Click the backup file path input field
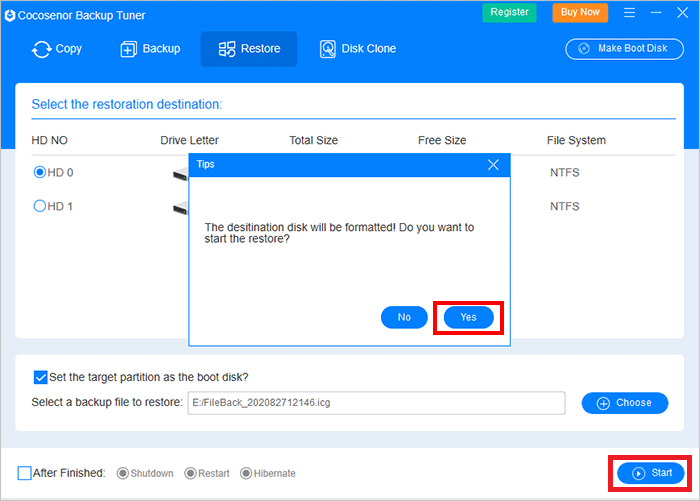700x501 pixels. (x=376, y=403)
